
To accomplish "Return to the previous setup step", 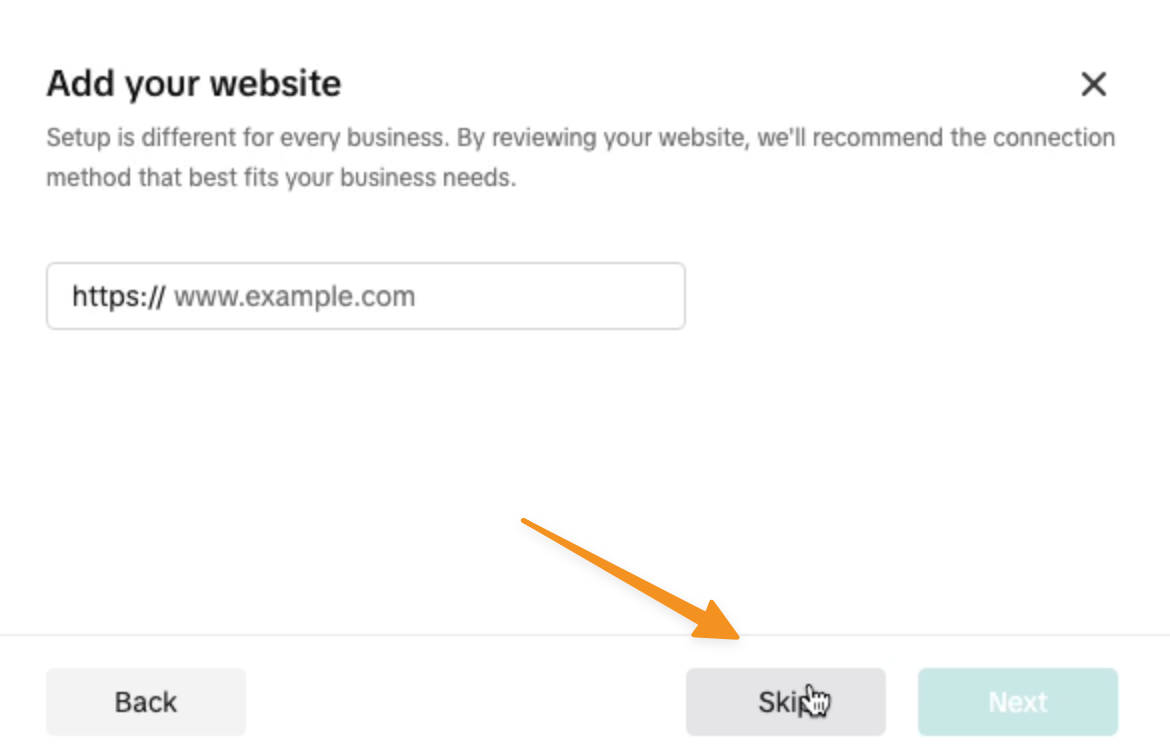I will tap(145, 702).
